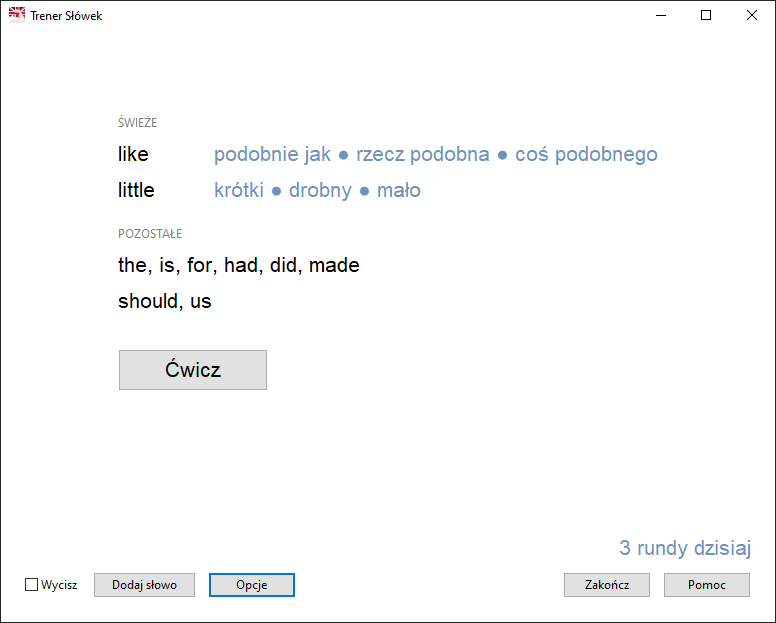Minimize the Trener Słówek window
776x623 pixels.
[661, 15]
